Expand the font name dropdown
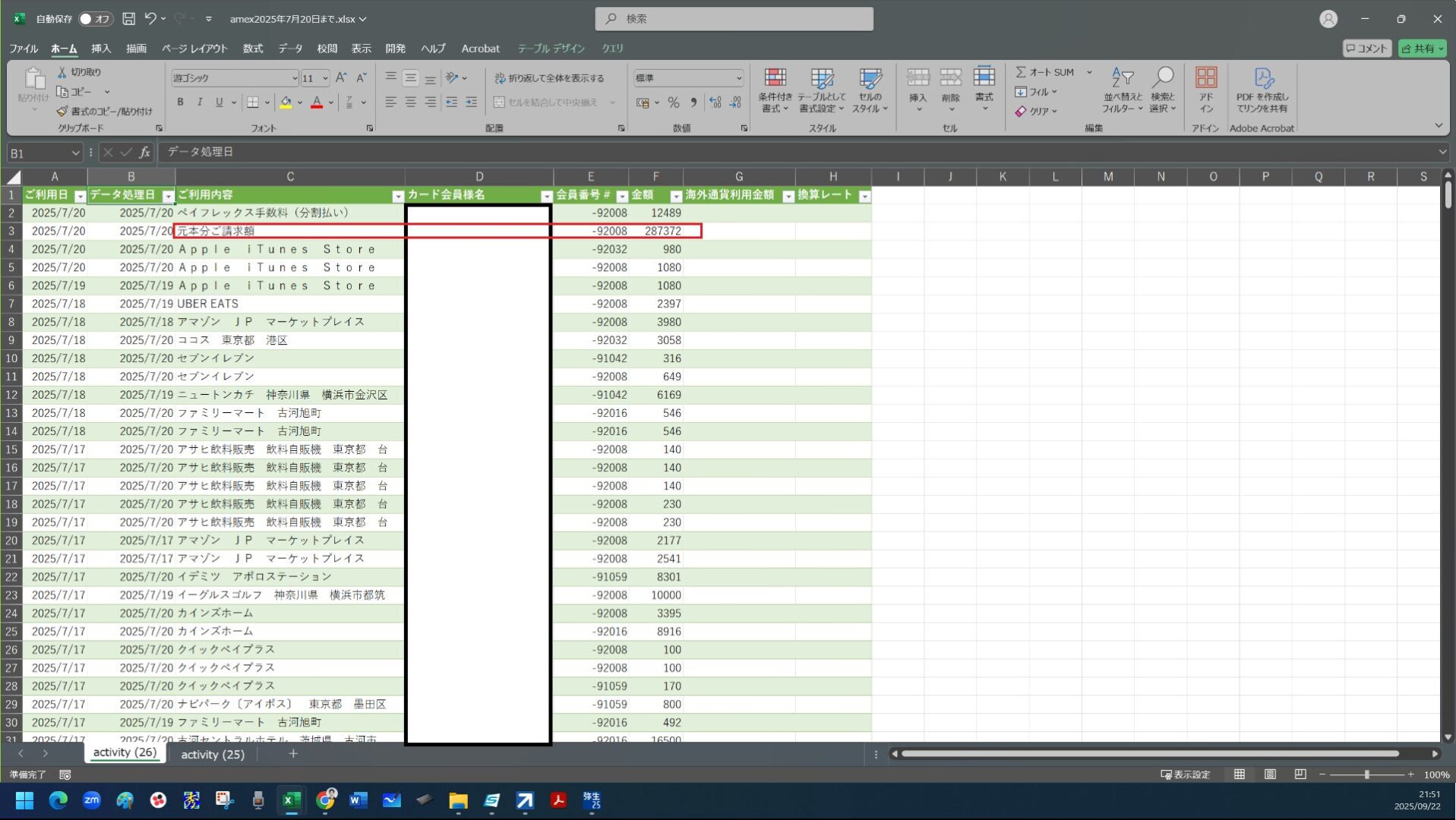This screenshot has height=820, width=1456. (x=294, y=78)
